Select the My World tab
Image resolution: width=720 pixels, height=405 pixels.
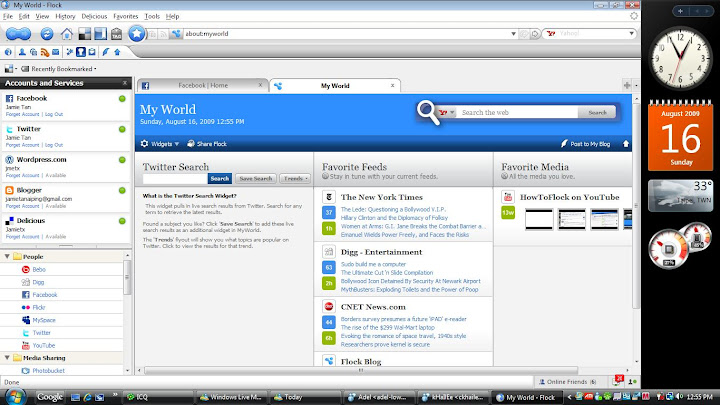tap(335, 85)
